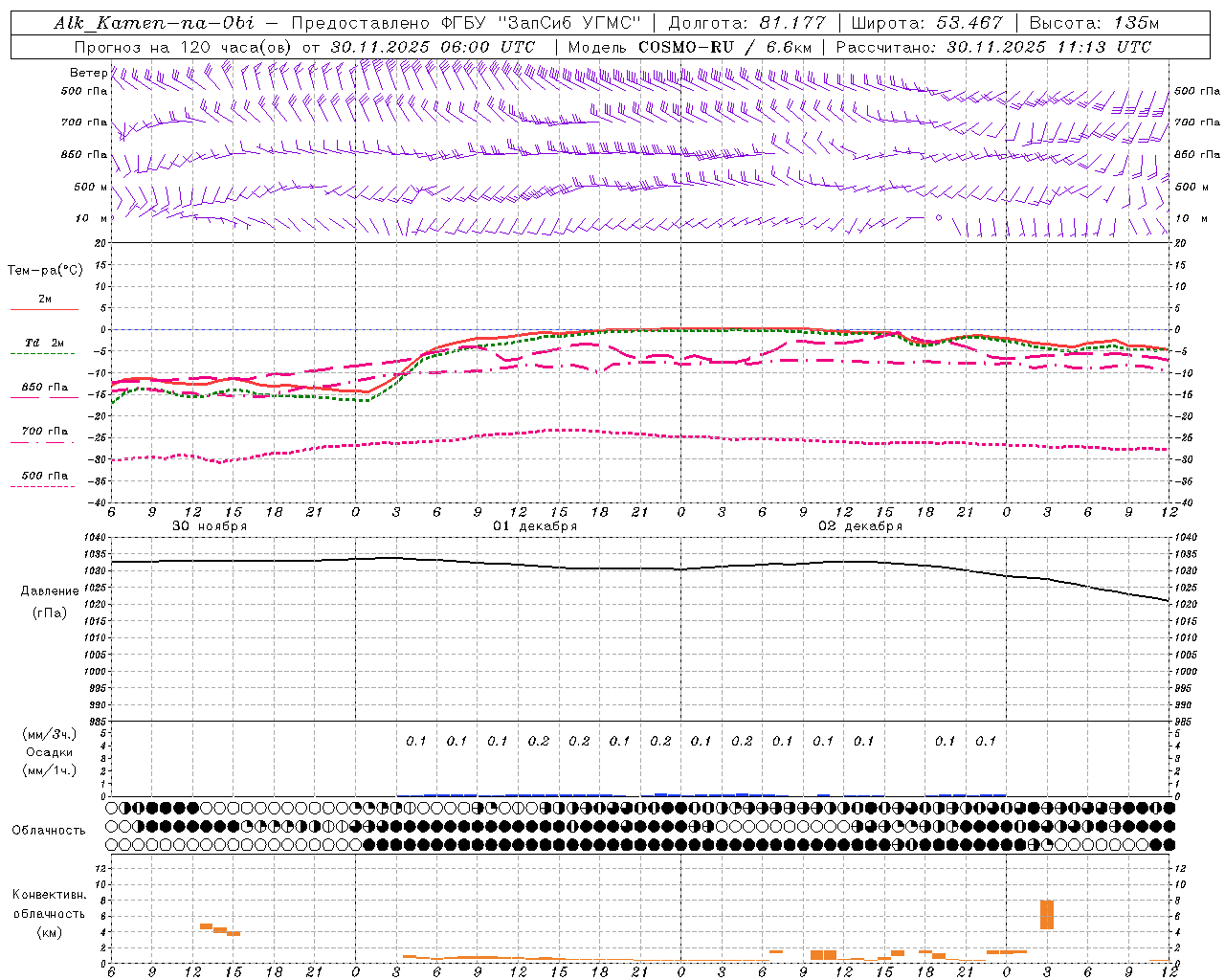This screenshot has width=1225, height=980.
Task: Click the (мм/3ч.) unit label
Action: pos(50,734)
